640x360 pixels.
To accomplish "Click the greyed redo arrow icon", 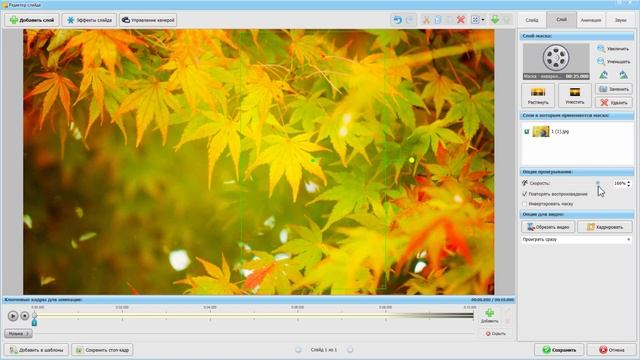I will [x=410, y=20].
